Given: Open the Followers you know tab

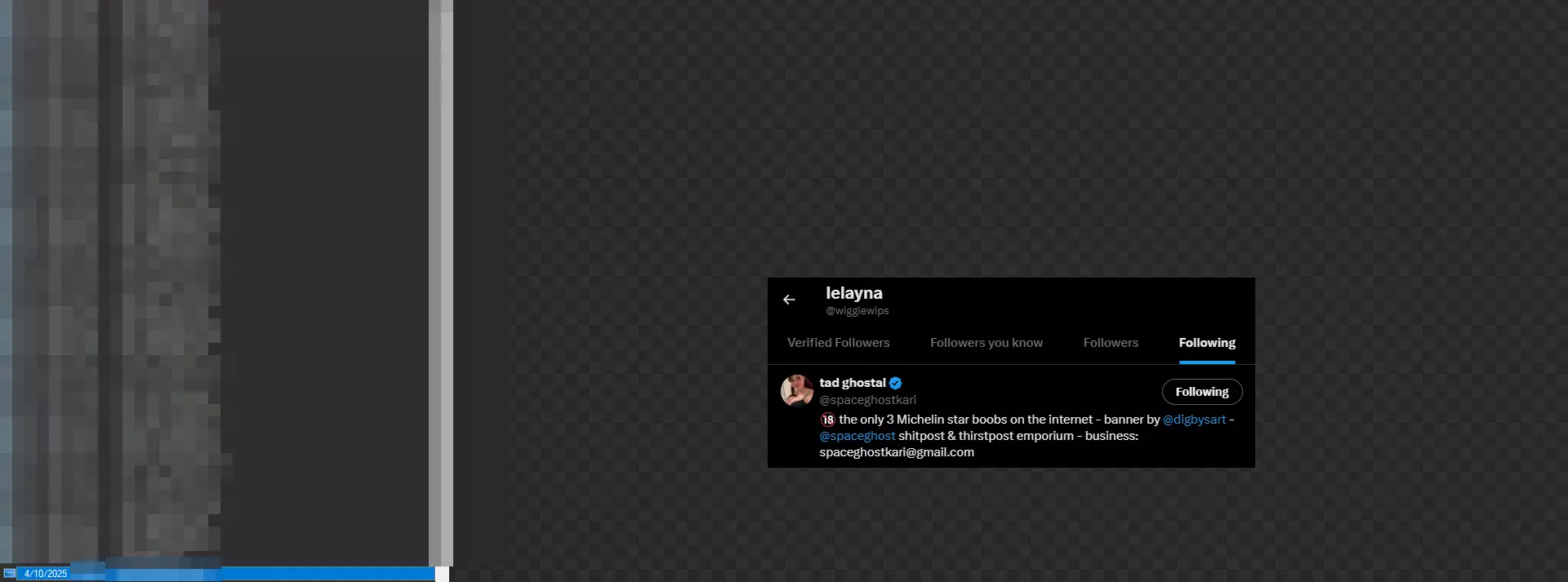Looking at the screenshot, I should 987,343.
